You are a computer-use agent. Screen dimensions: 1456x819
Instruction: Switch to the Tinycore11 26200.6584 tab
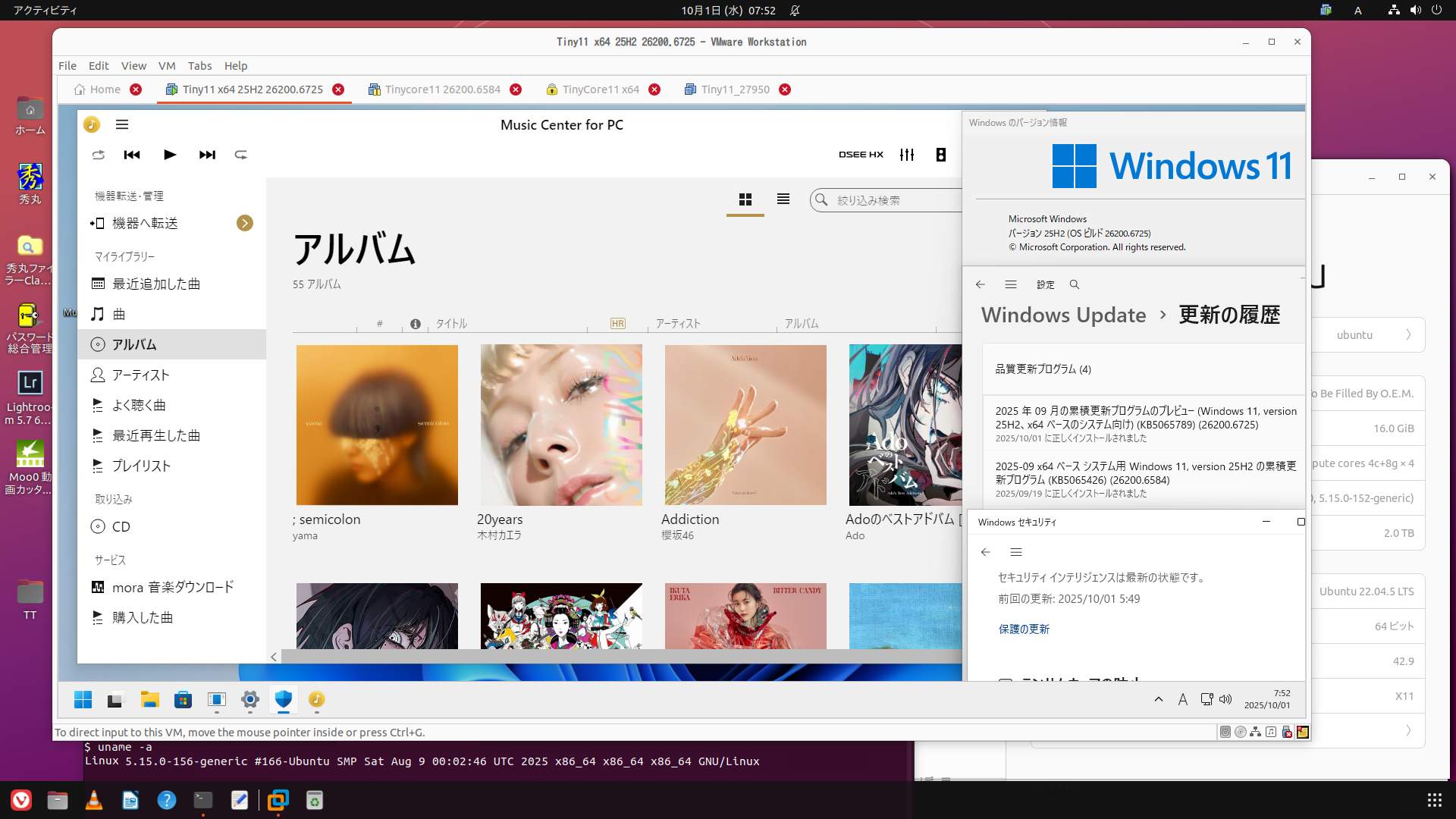coord(442,89)
